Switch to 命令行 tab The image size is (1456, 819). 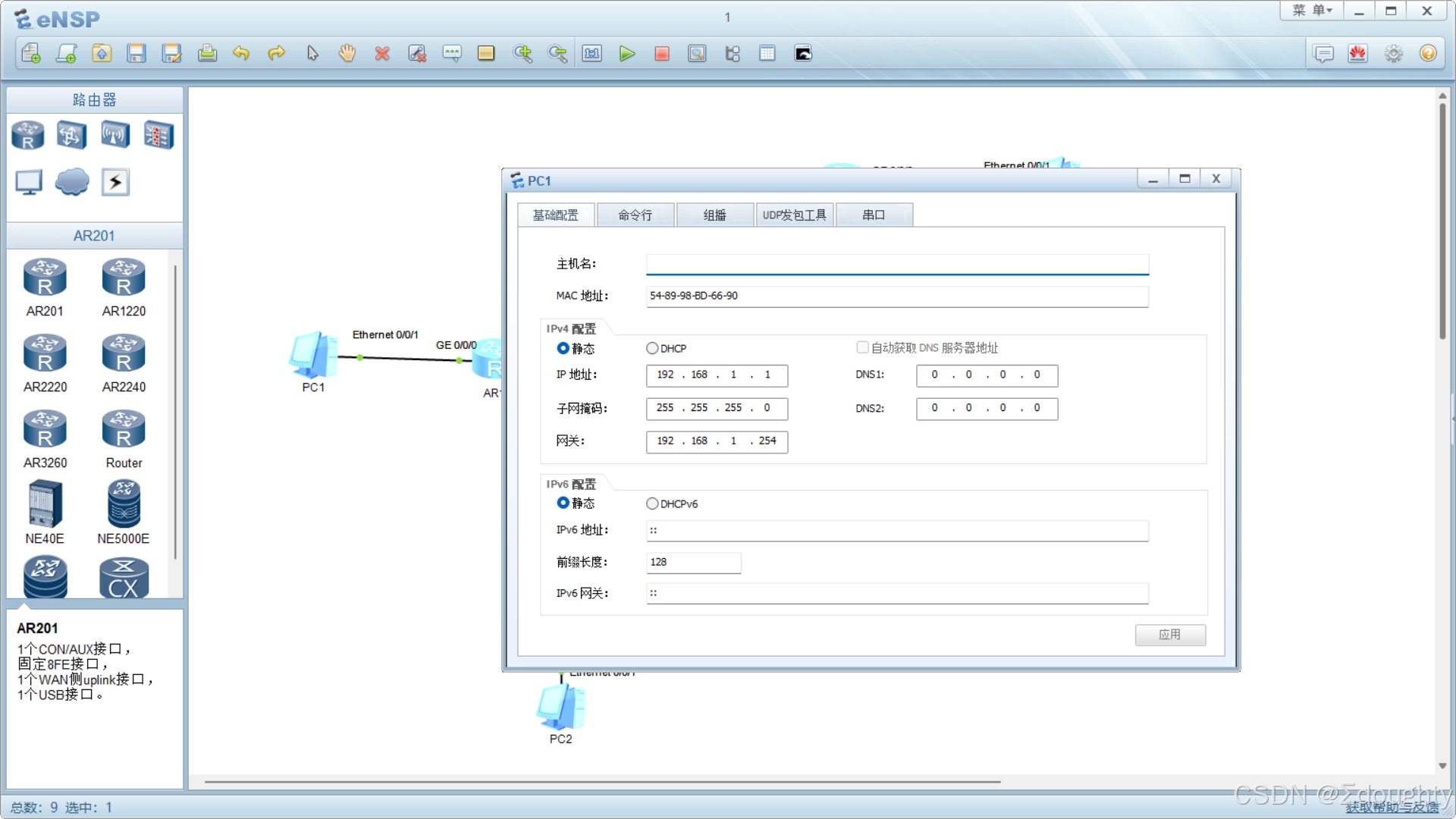[x=635, y=215]
